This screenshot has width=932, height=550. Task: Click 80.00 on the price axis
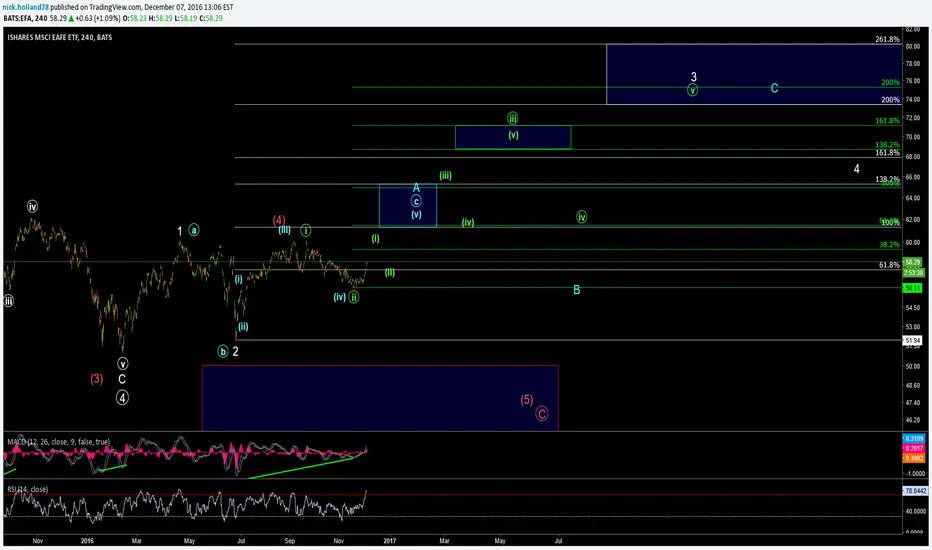click(912, 46)
